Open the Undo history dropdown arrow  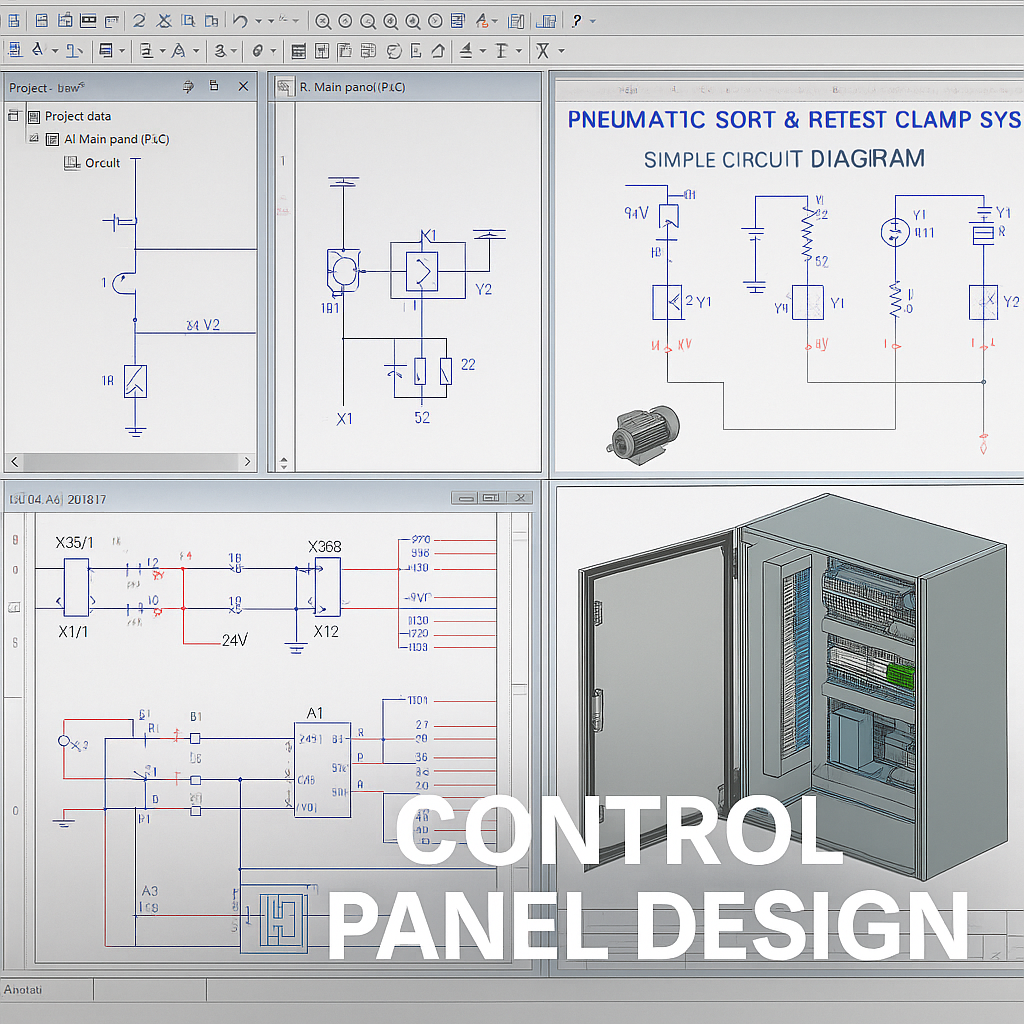(x=259, y=20)
